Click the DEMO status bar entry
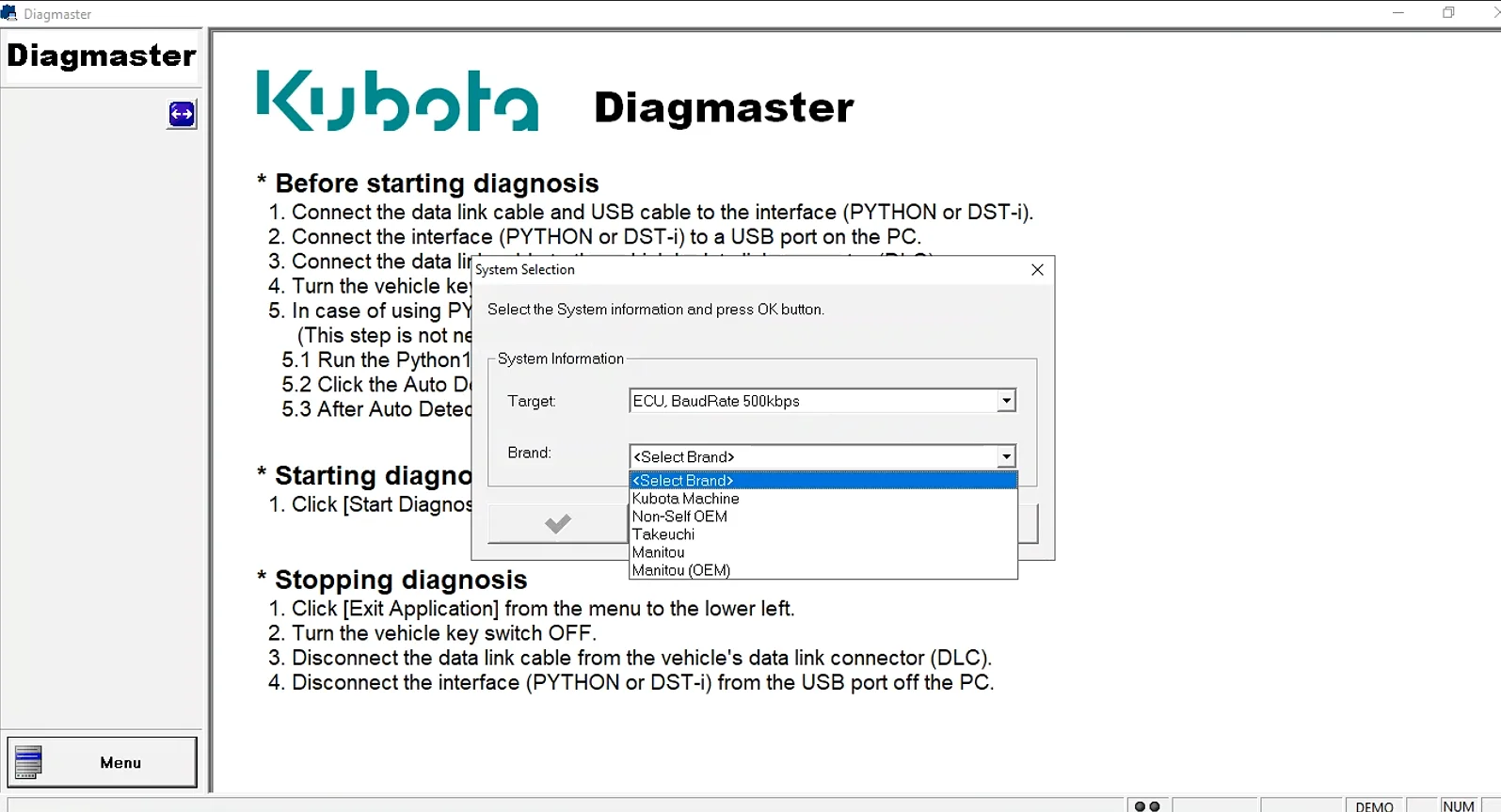The image size is (1501, 812). pyautogui.click(x=1374, y=806)
